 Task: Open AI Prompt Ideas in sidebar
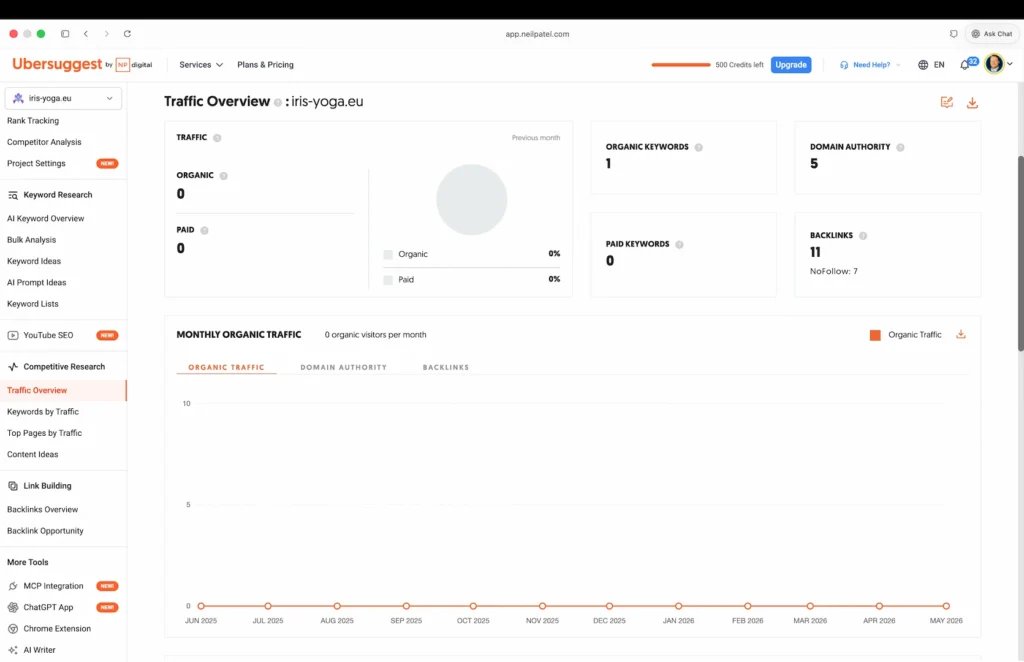tap(37, 283)
